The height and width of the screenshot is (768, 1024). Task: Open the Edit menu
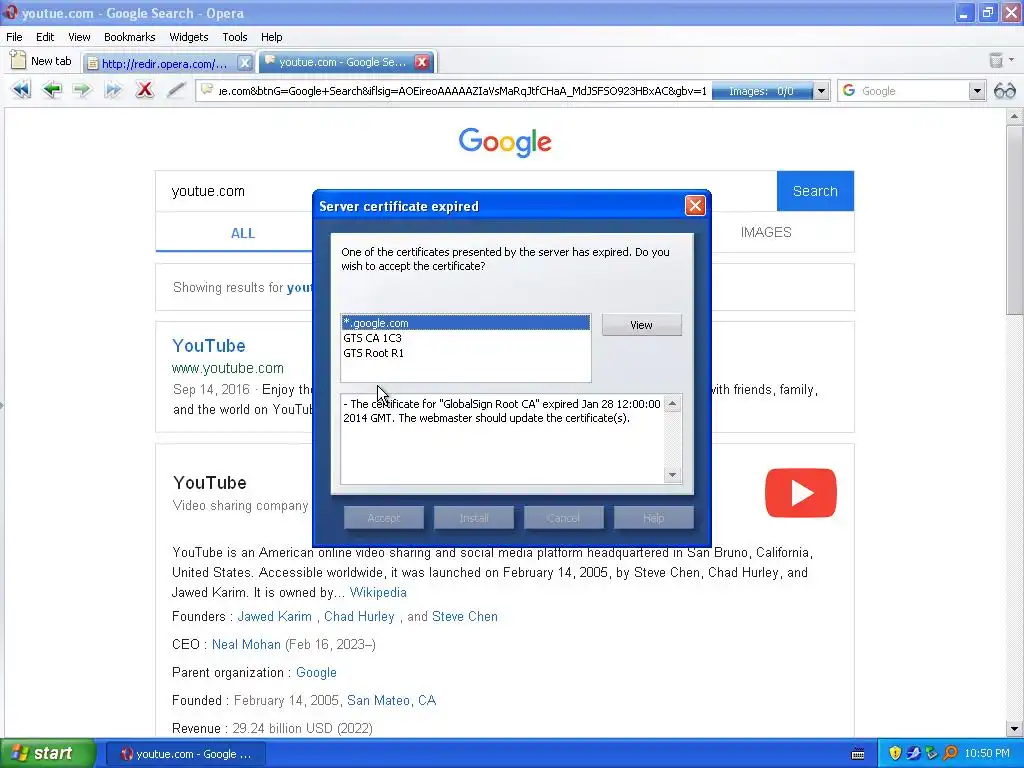pos(45,37)
